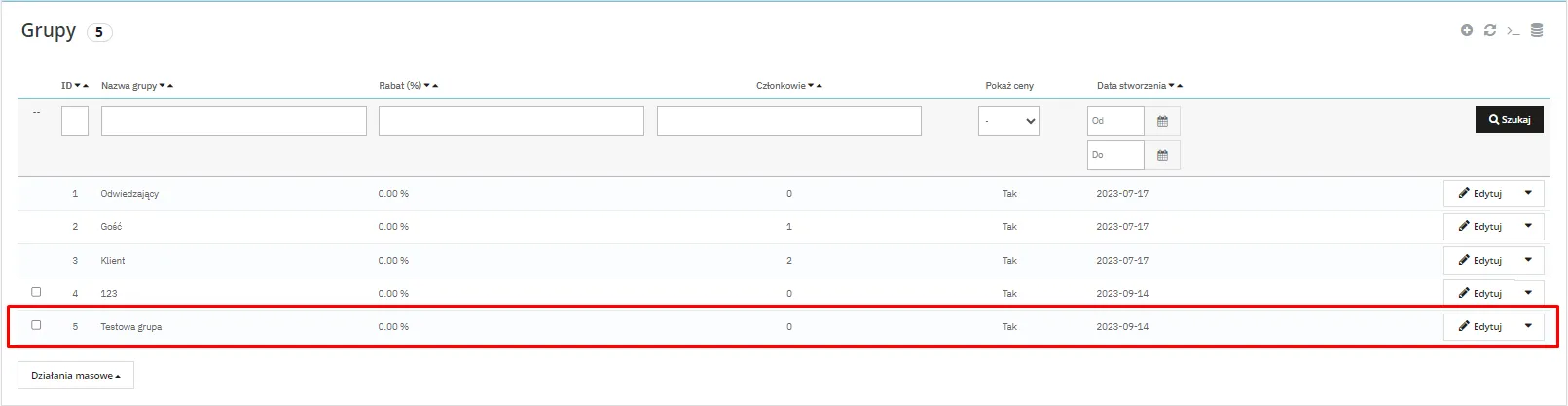Show the SQL query terminal icon
1568x406 pixels.
pyautogui.click(x=1513, y=31)
